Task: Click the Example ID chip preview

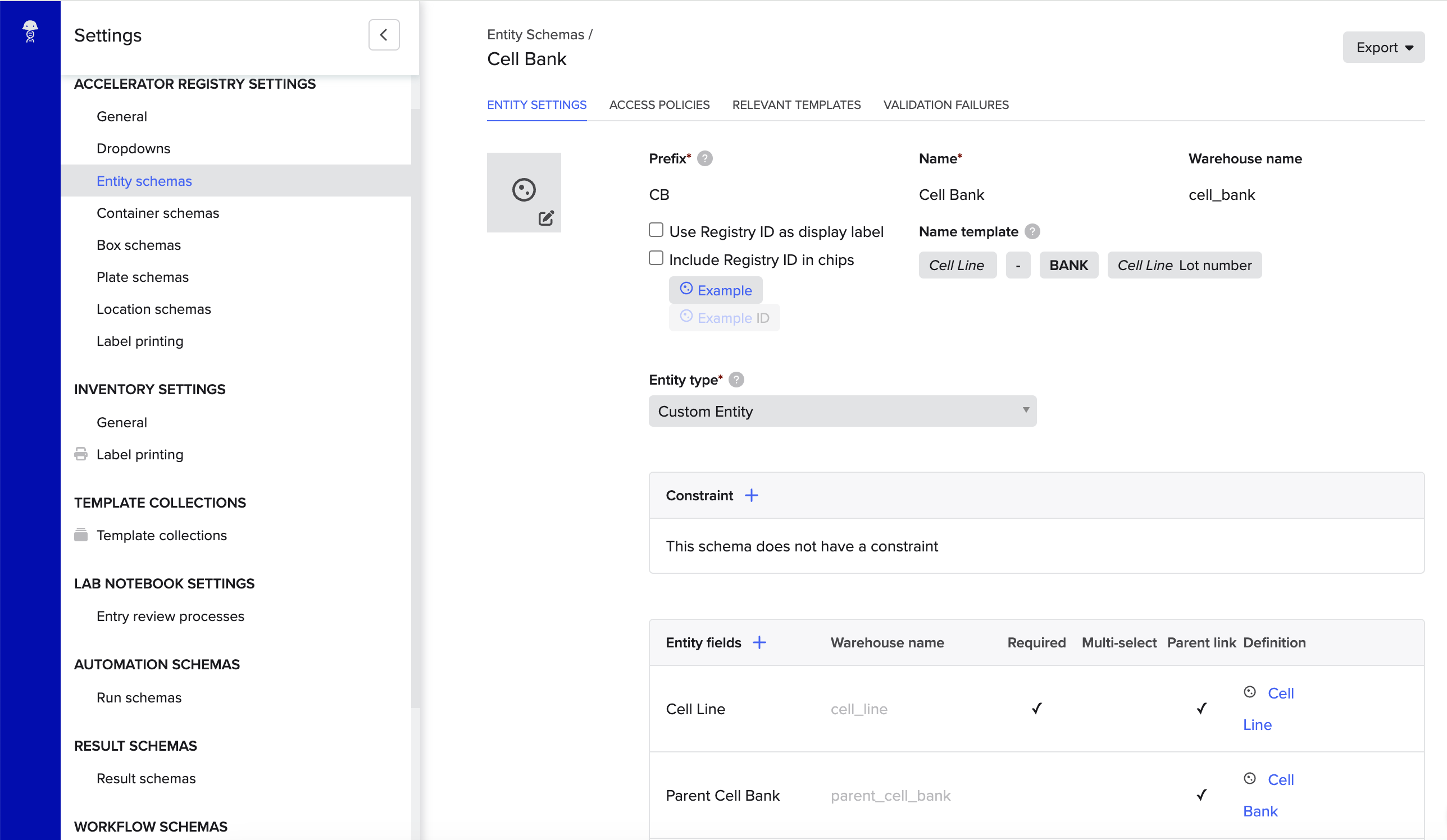Action: tap(724, 317)
